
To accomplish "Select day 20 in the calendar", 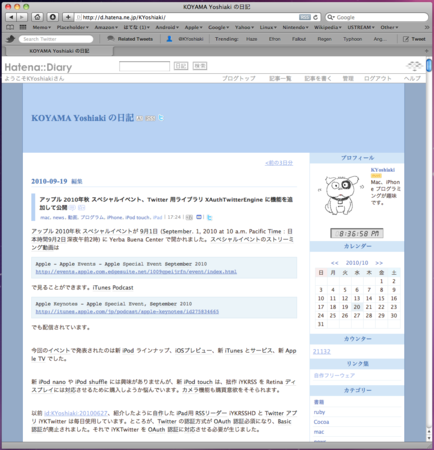I will tap(357, 307).
